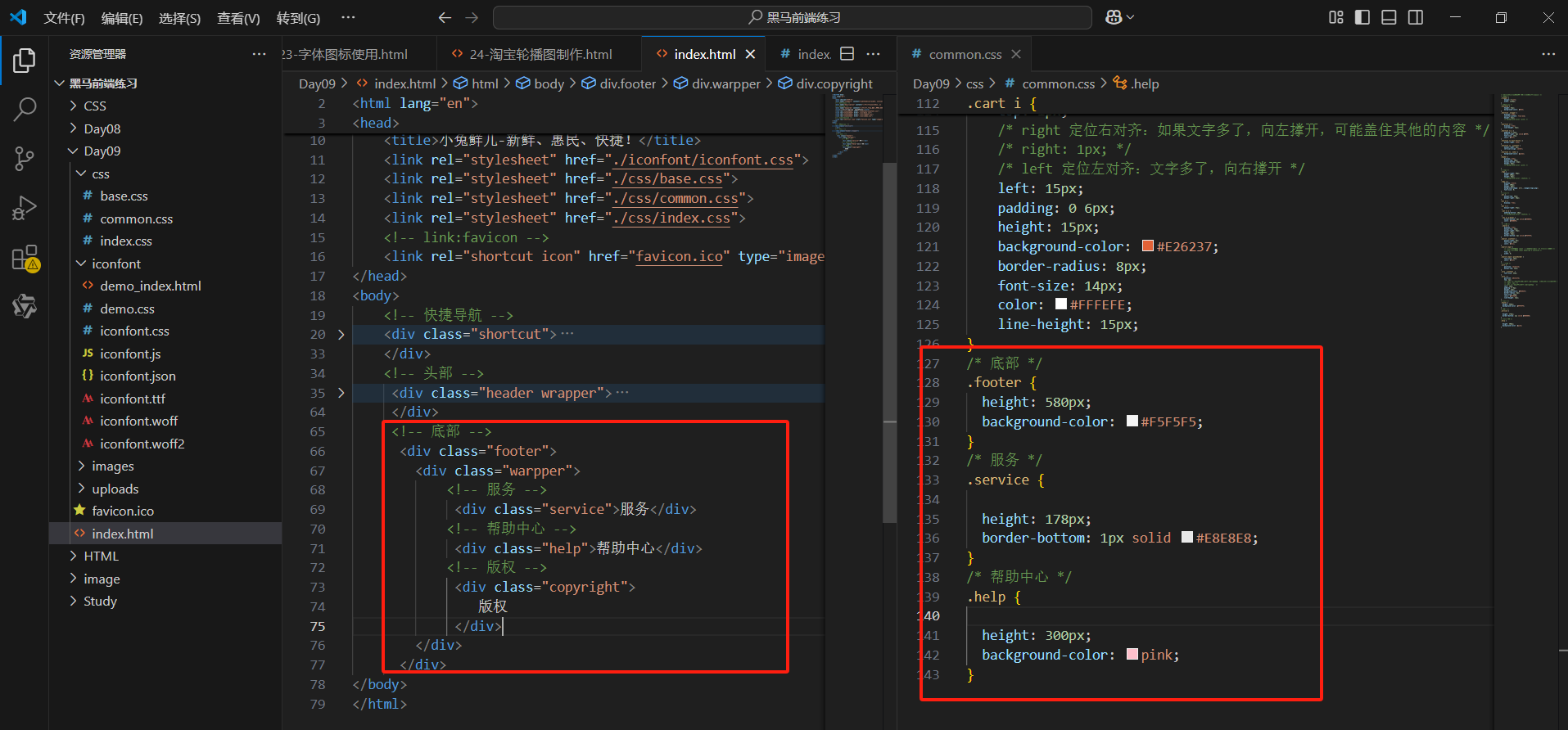Viewport: 1568px width, 730px height.
Task: Collapse the iconfont folder
Action: [81, 264]
